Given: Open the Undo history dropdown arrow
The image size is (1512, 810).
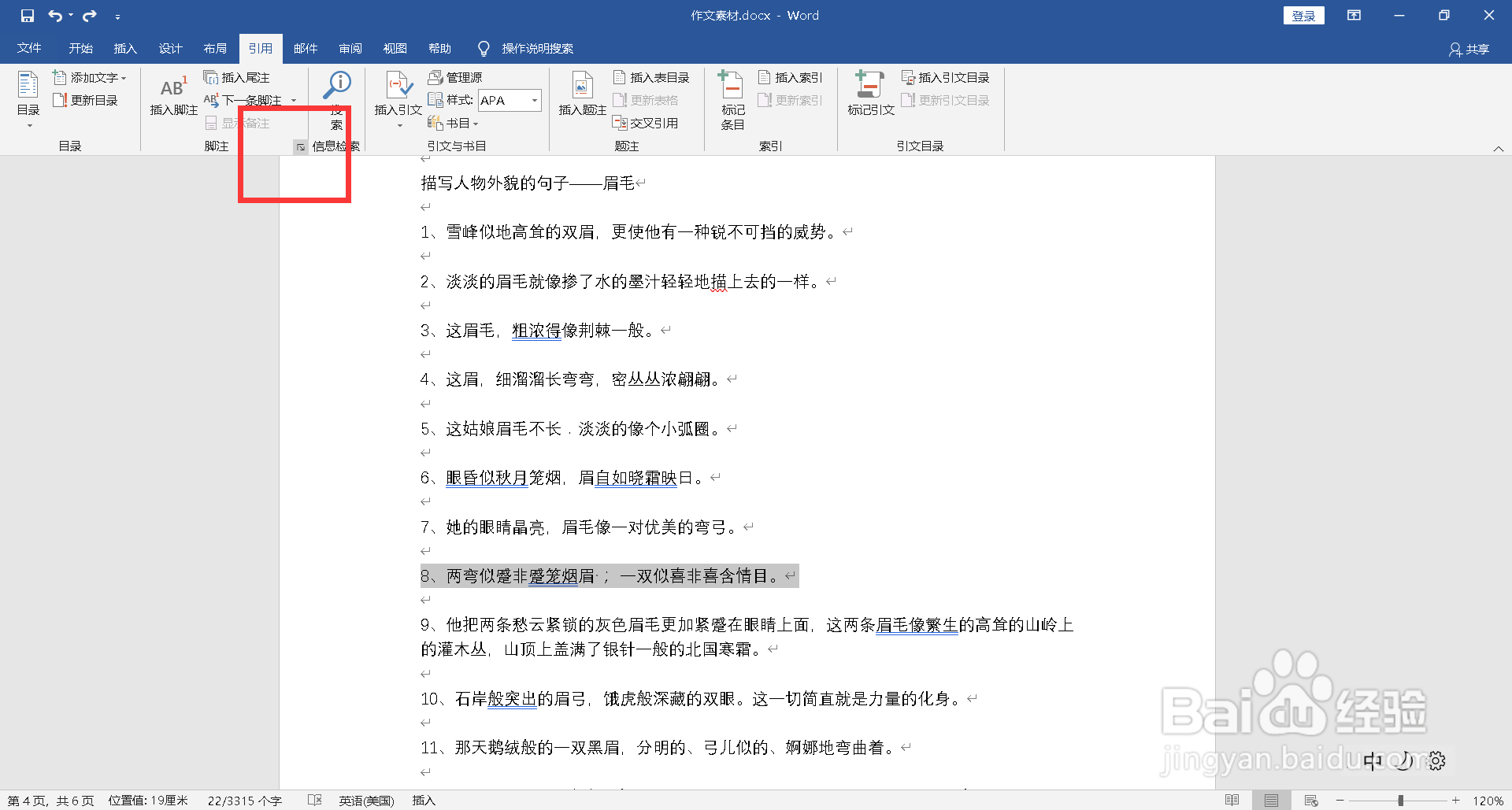Looking at the screenshot, I should pyautogui.click(x=71, y=16).
